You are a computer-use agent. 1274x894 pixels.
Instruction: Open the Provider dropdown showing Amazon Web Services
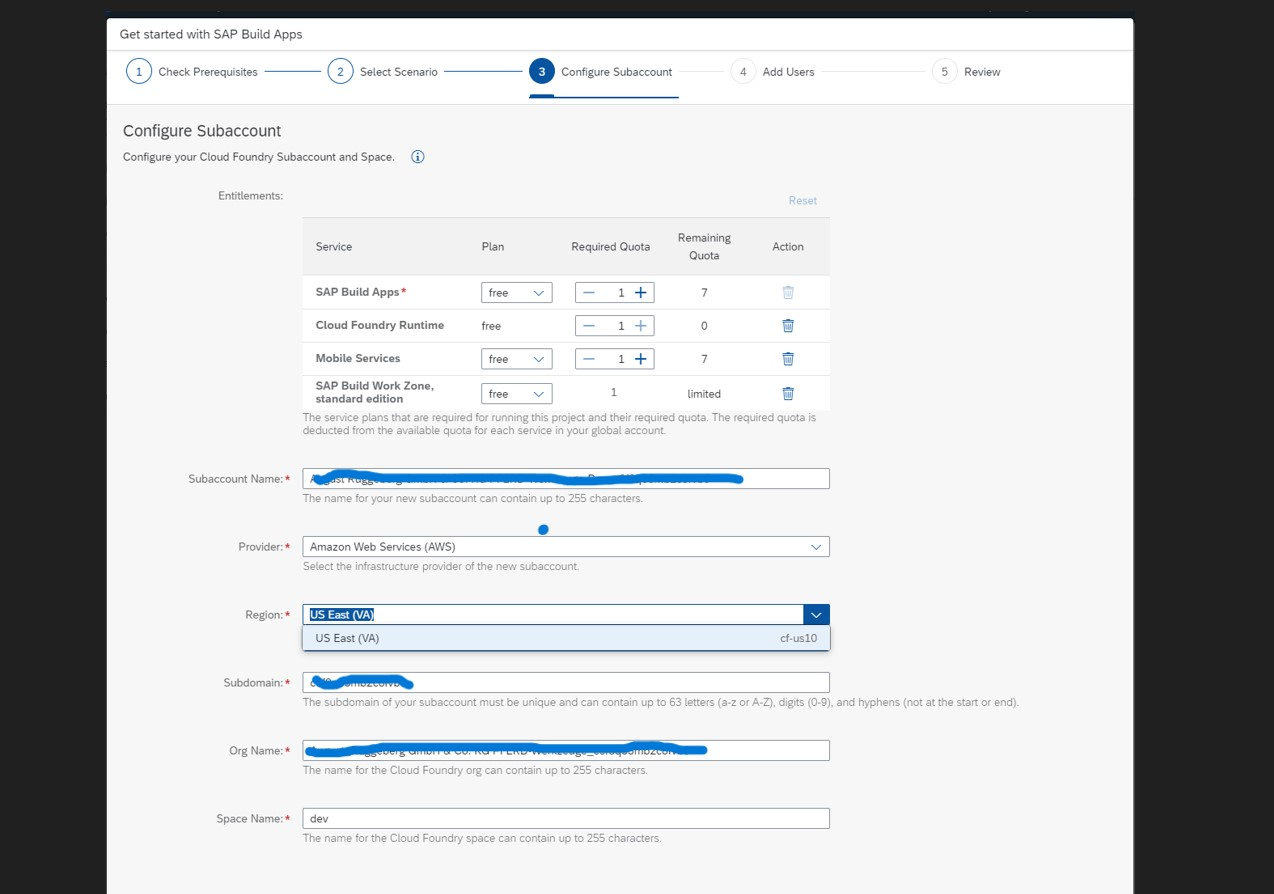click(566, 547)
